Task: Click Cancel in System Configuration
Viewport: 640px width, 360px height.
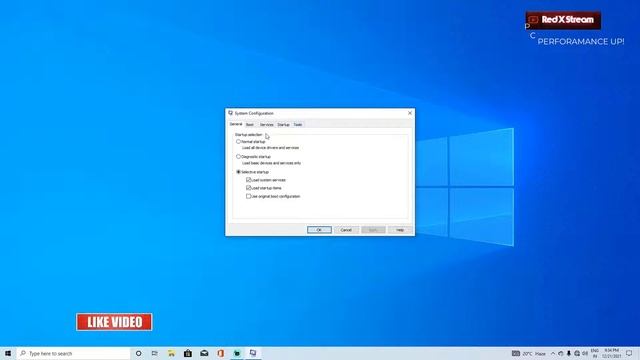Action: (x=346, y=230)
